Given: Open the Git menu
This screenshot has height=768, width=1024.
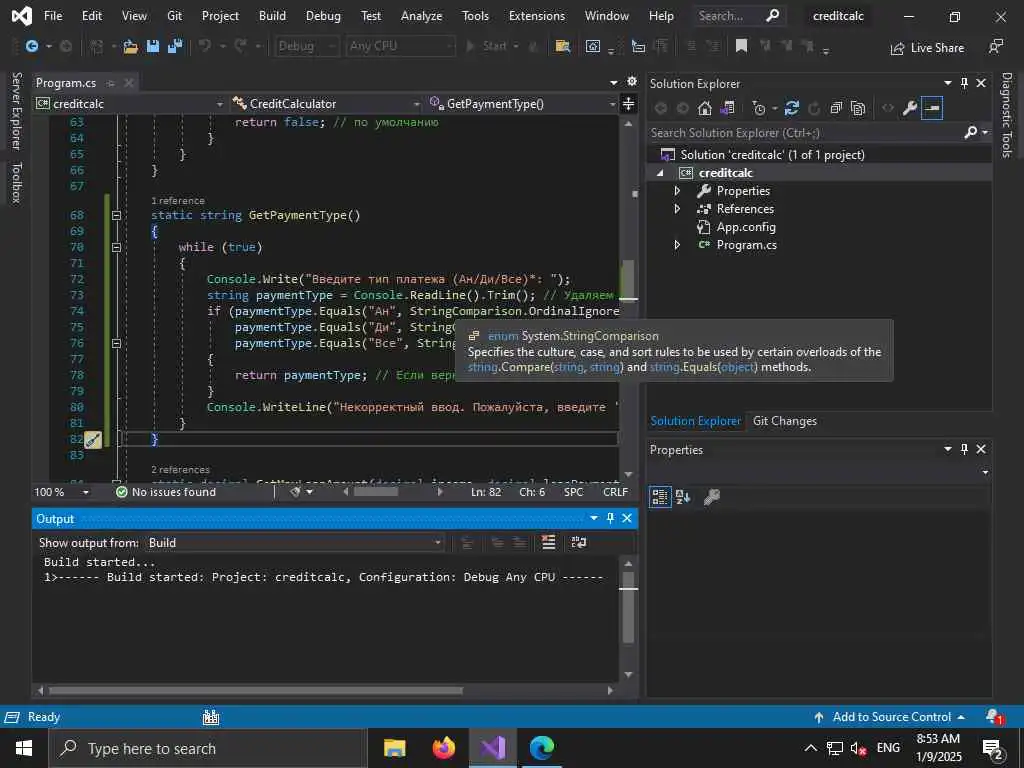Looking at the screenshot, I should pos(174,16).
